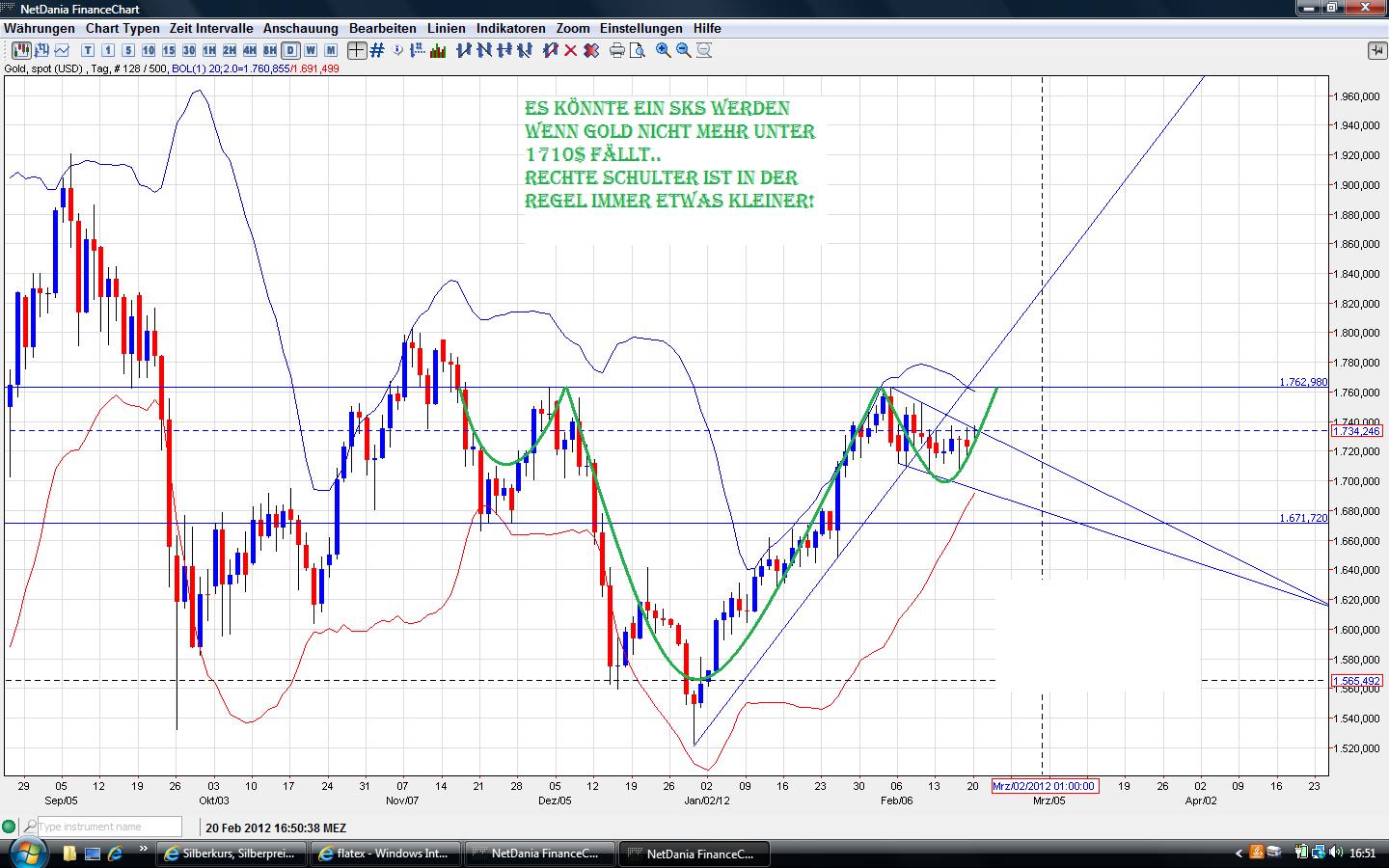Set interval to 4H
The height and width of the screenshot is (868, 1389).
click(x=249, y=50)
